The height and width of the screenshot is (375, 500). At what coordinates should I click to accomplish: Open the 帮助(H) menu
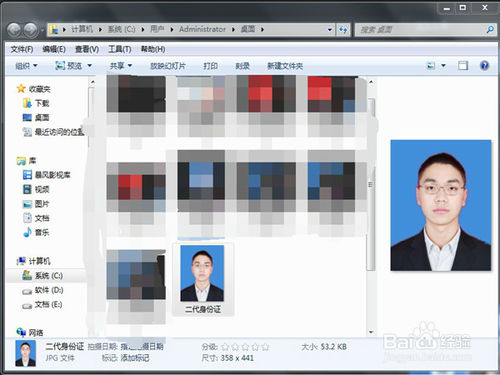[x=153, y=49]
